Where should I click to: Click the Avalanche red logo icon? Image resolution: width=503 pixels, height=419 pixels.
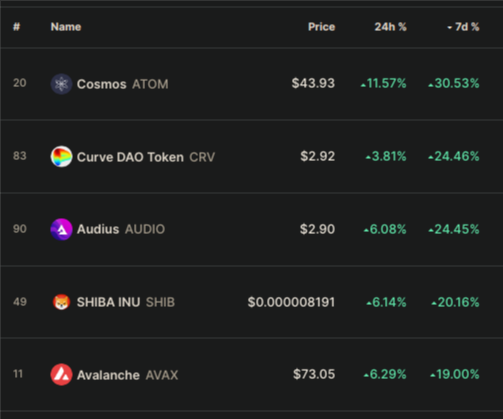61,374
